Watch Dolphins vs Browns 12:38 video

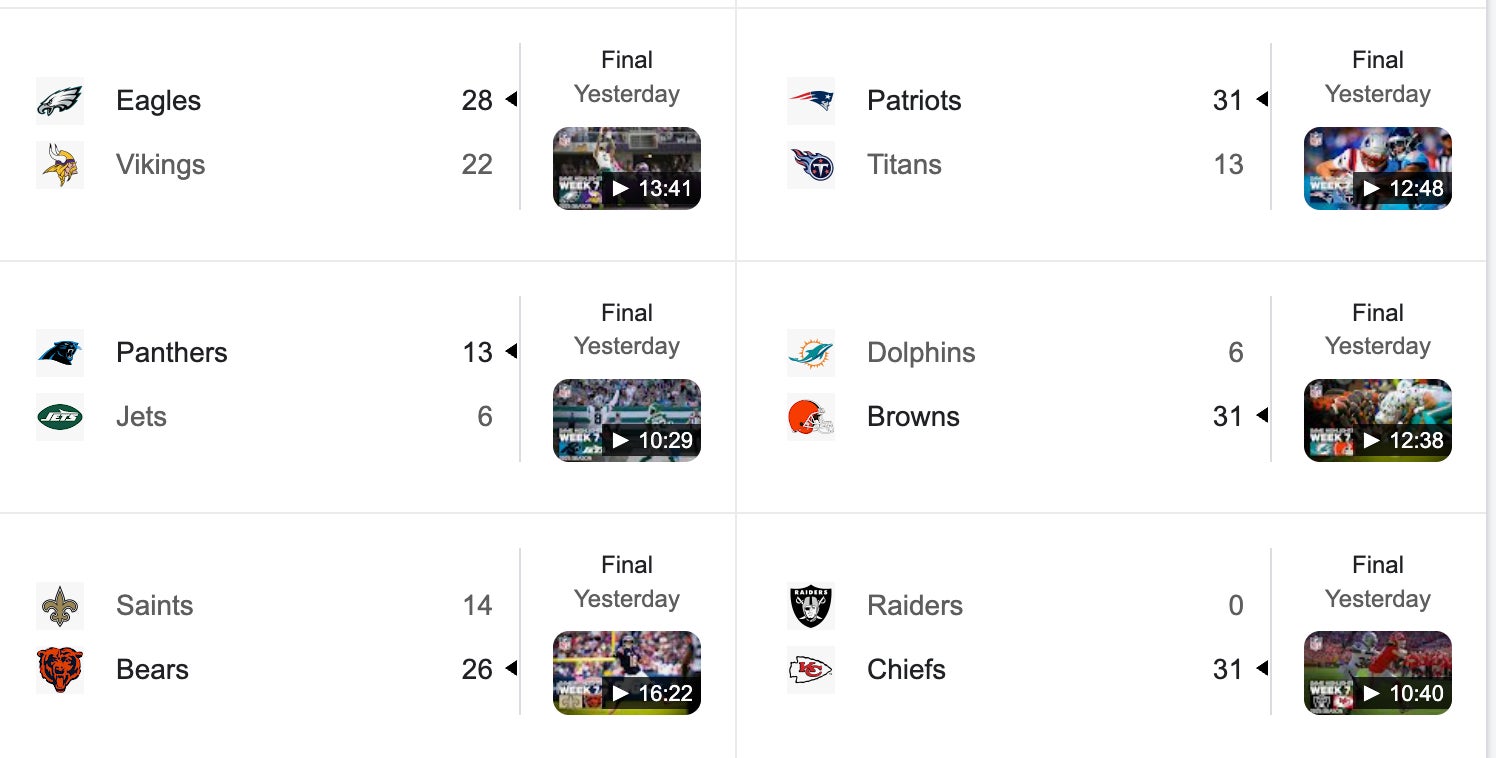pos(1378,420)
